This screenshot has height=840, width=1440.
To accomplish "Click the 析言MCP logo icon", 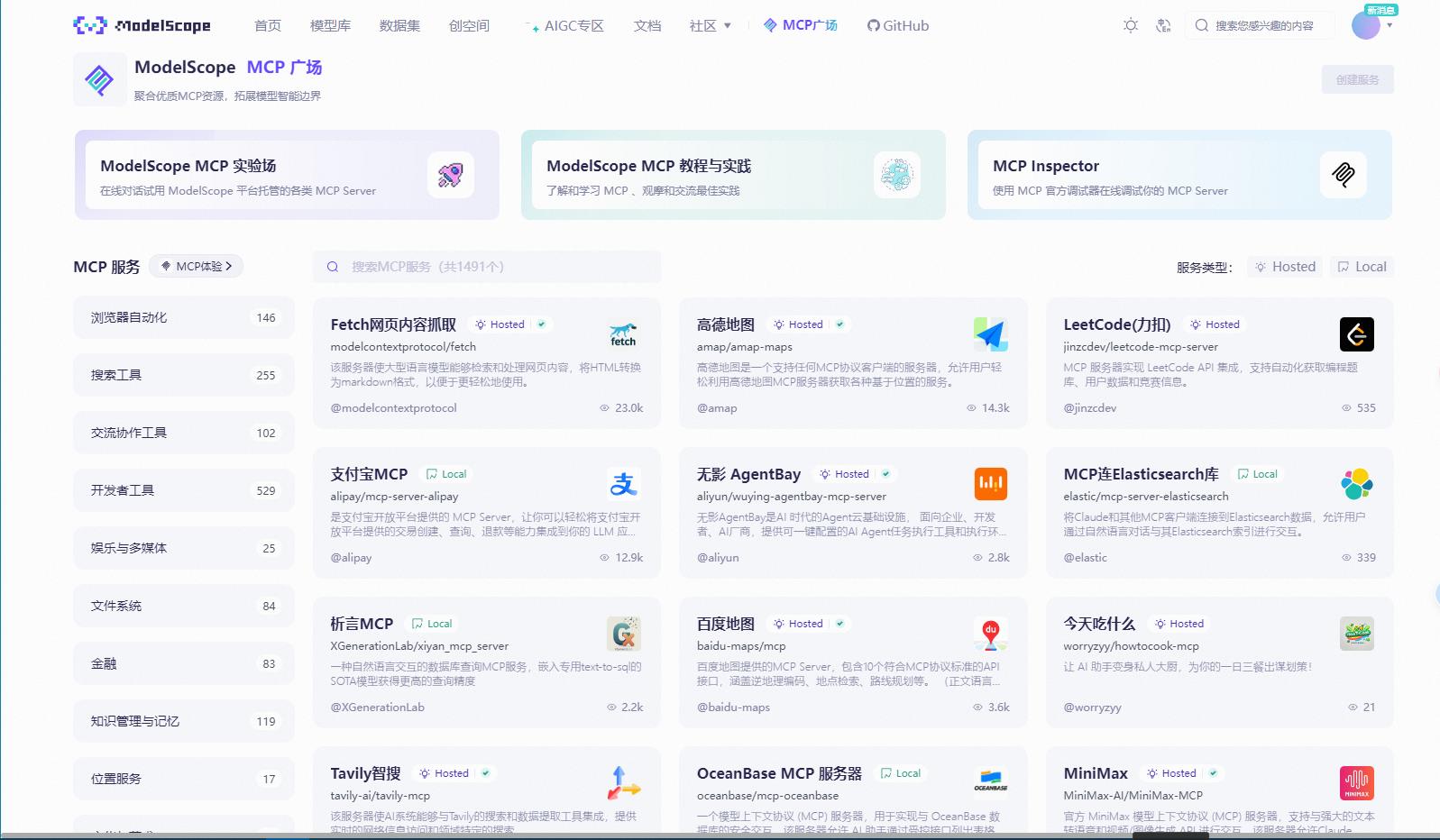I will point(624,634).
